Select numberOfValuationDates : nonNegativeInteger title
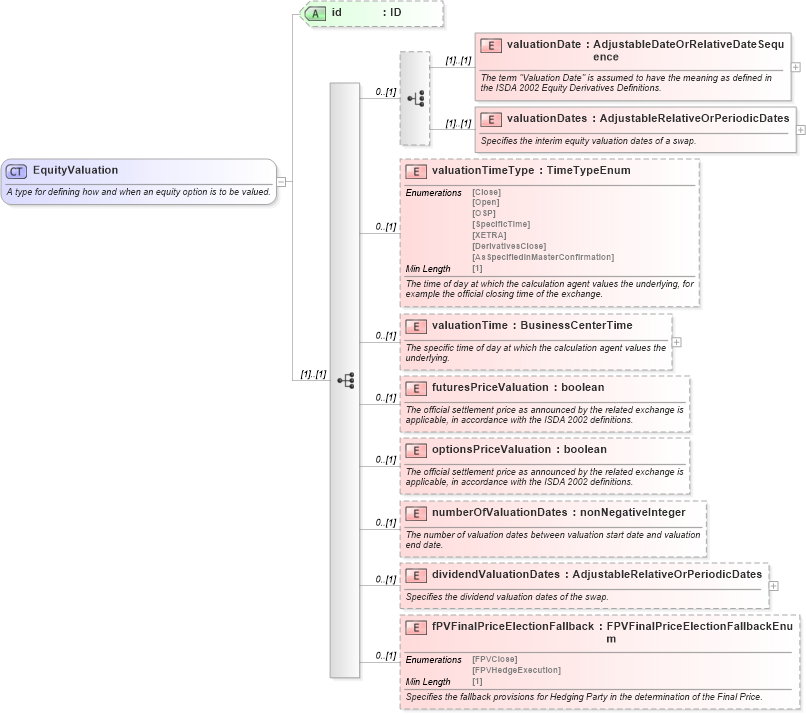Viewport: 806px width, 714px height. click(559, 512)
